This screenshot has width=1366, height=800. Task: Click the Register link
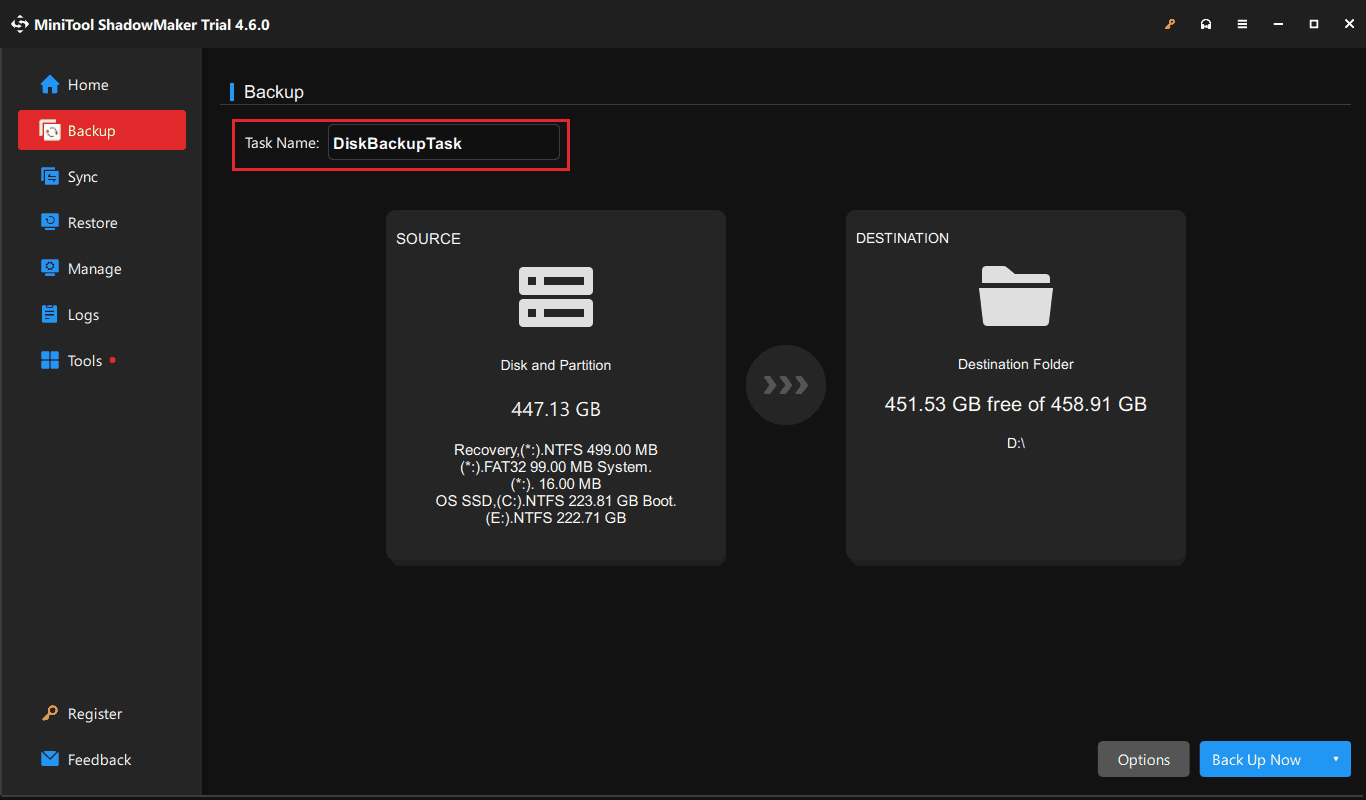pyautogui.click(x=95, y=714)
